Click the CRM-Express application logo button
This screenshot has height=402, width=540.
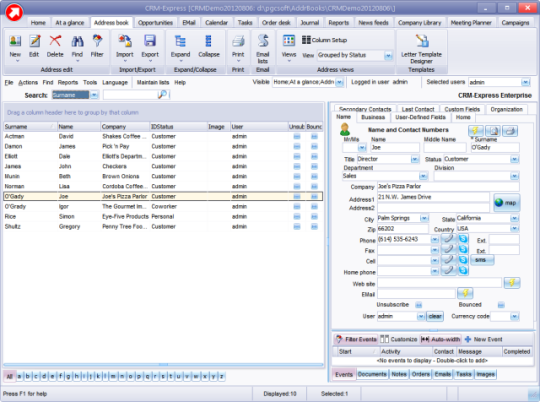click(14, 12)
